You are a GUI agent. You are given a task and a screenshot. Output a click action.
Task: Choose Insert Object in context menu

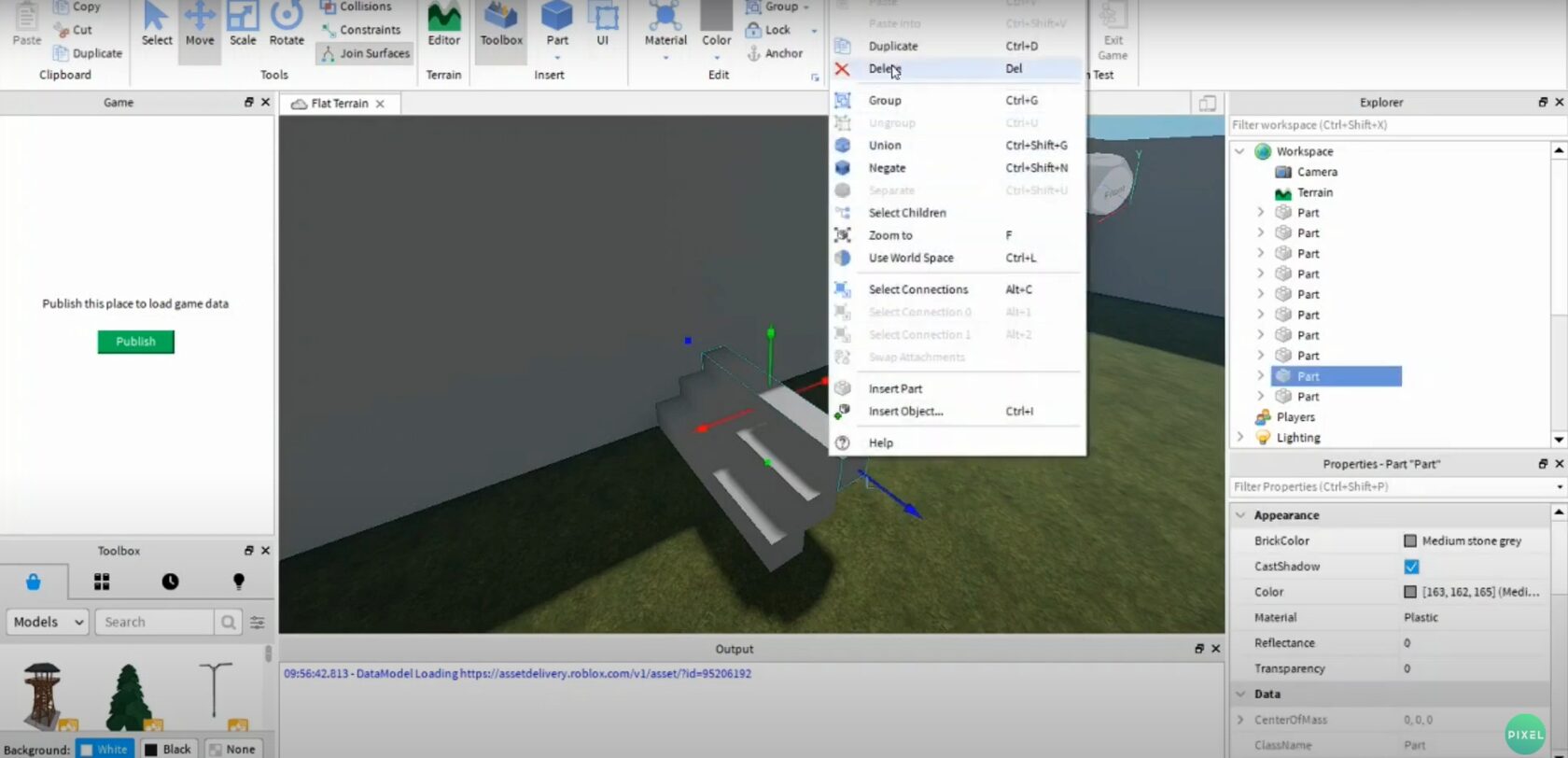(x=957, y=412)
